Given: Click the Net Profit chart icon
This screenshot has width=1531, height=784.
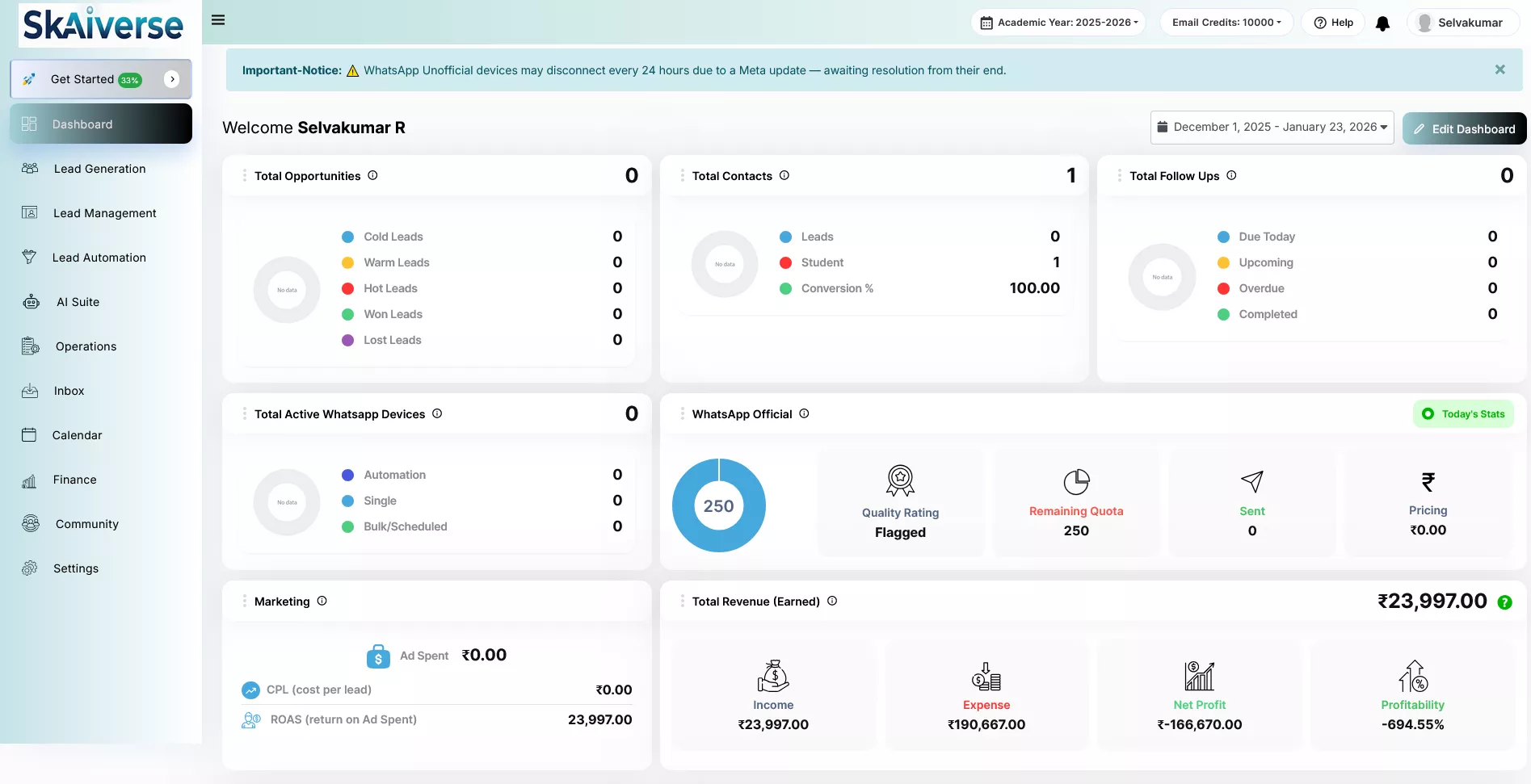Looking at the screenshot, I should pos(1199,676).
